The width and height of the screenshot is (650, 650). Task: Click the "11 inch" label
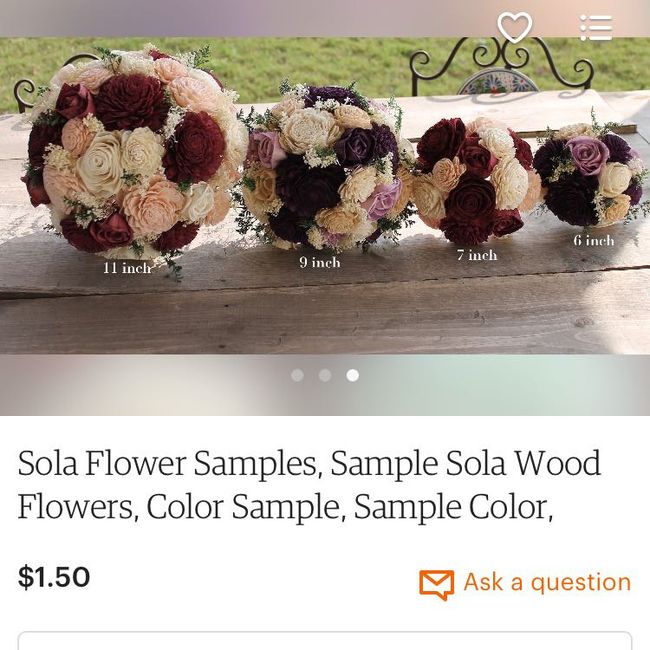coord(127,268)
